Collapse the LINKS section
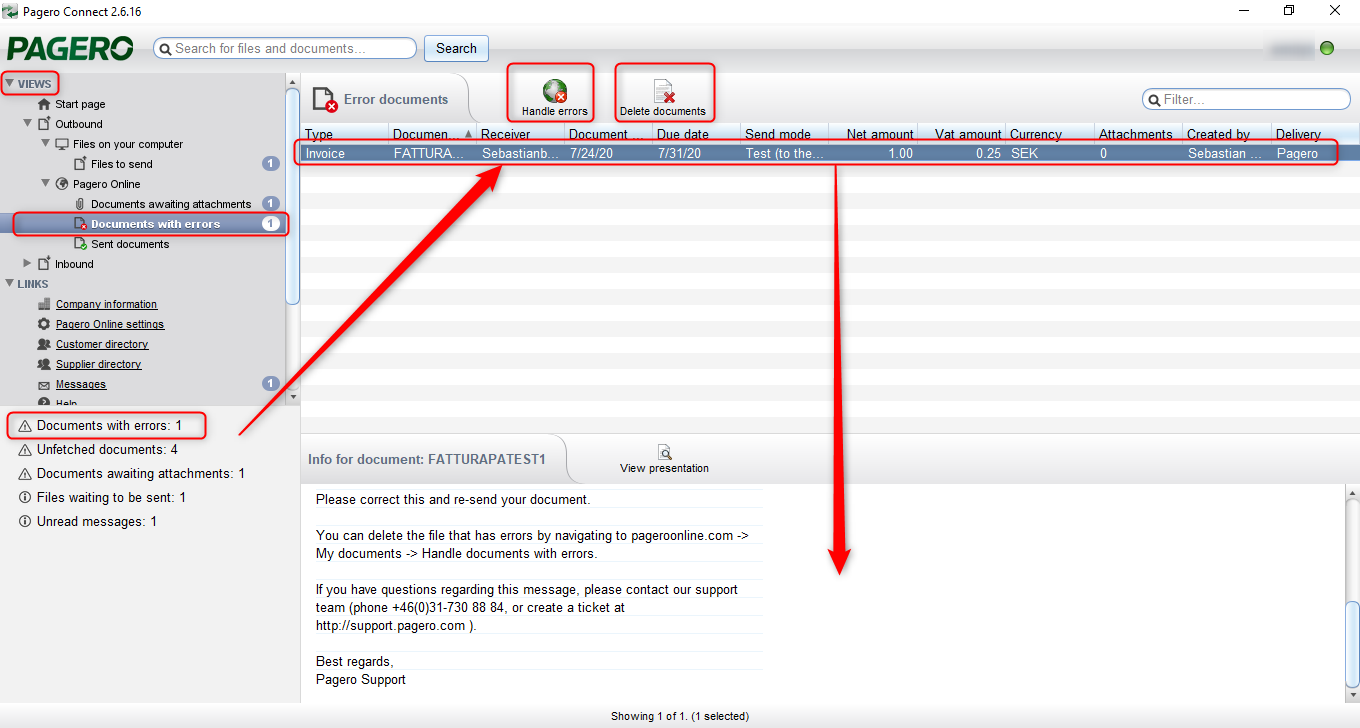The image size is (1360, 728). pos(10,284)
